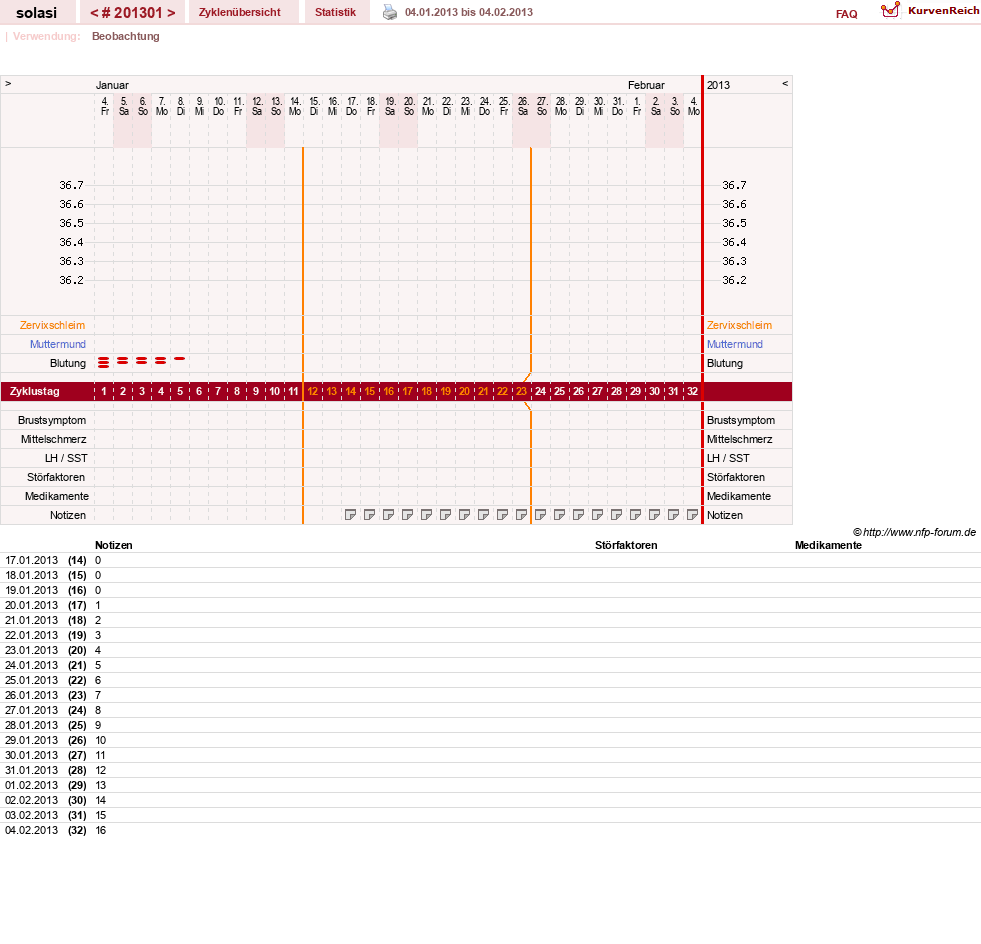The width and height of the screenshot is (981, 944).
Task: Click light bleeding marker on cycle day 5
Action: pos(180,358)
